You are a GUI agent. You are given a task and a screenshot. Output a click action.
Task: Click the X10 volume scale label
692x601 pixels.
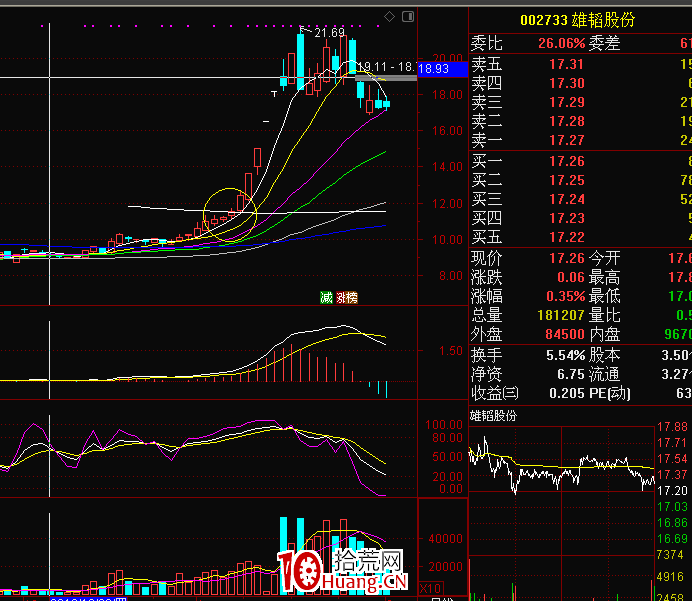pos(431,588)
